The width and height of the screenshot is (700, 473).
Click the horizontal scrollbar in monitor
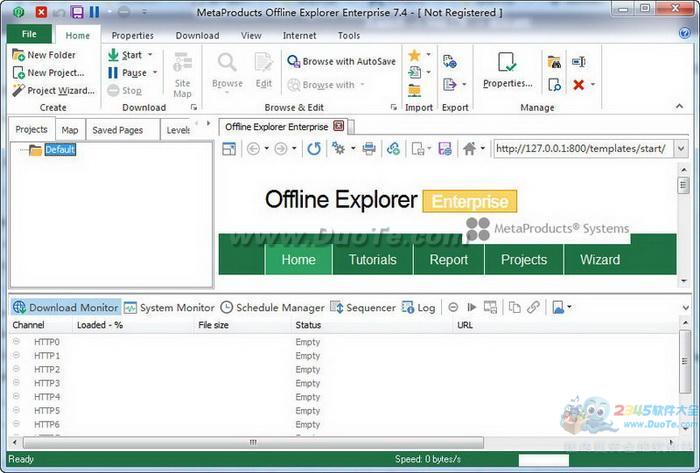click(x=253, y=442)
